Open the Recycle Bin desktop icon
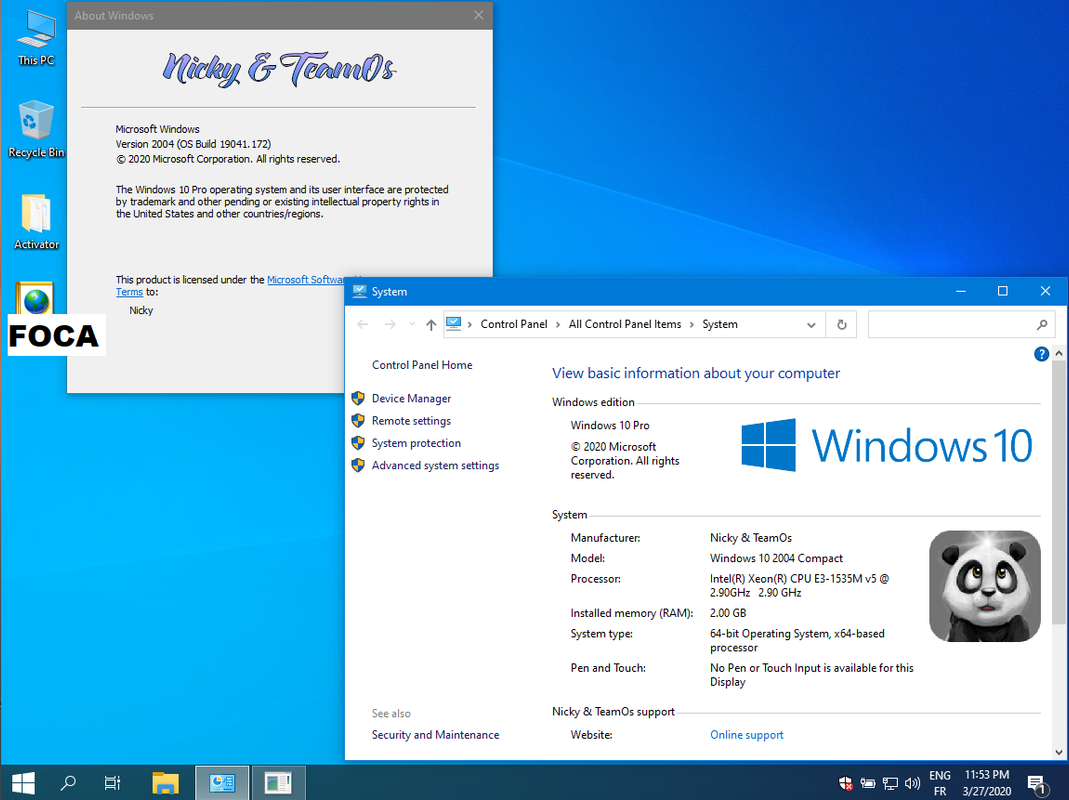This screenshot has height=800, width=1069. click(x=36, y=130)
